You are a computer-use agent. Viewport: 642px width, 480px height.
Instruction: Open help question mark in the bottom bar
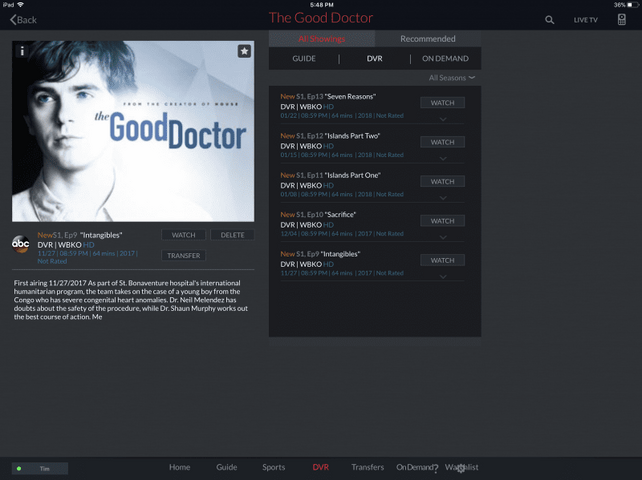(436, 468)
